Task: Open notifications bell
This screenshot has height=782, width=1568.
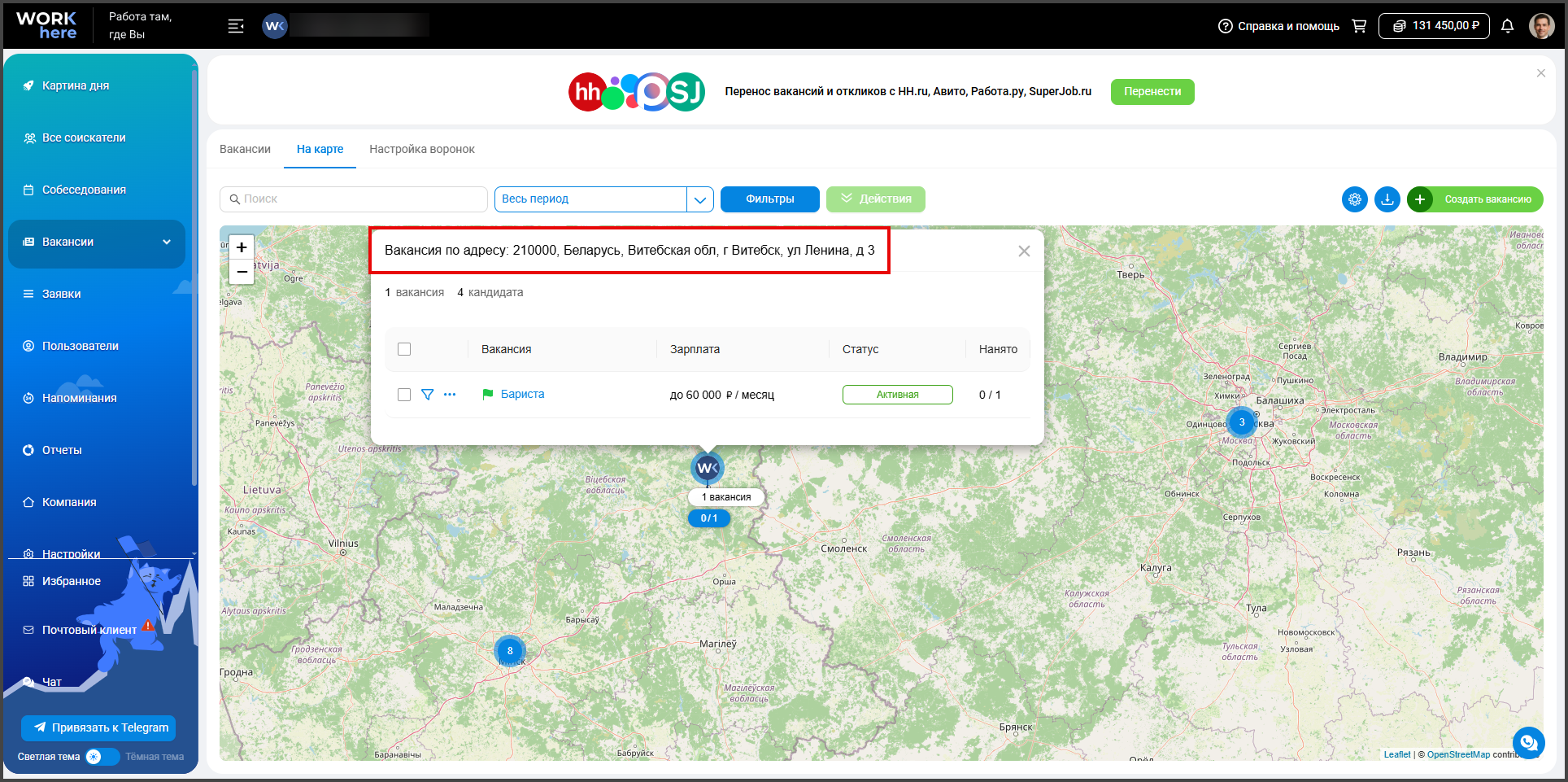Action: pos(1507,26)
